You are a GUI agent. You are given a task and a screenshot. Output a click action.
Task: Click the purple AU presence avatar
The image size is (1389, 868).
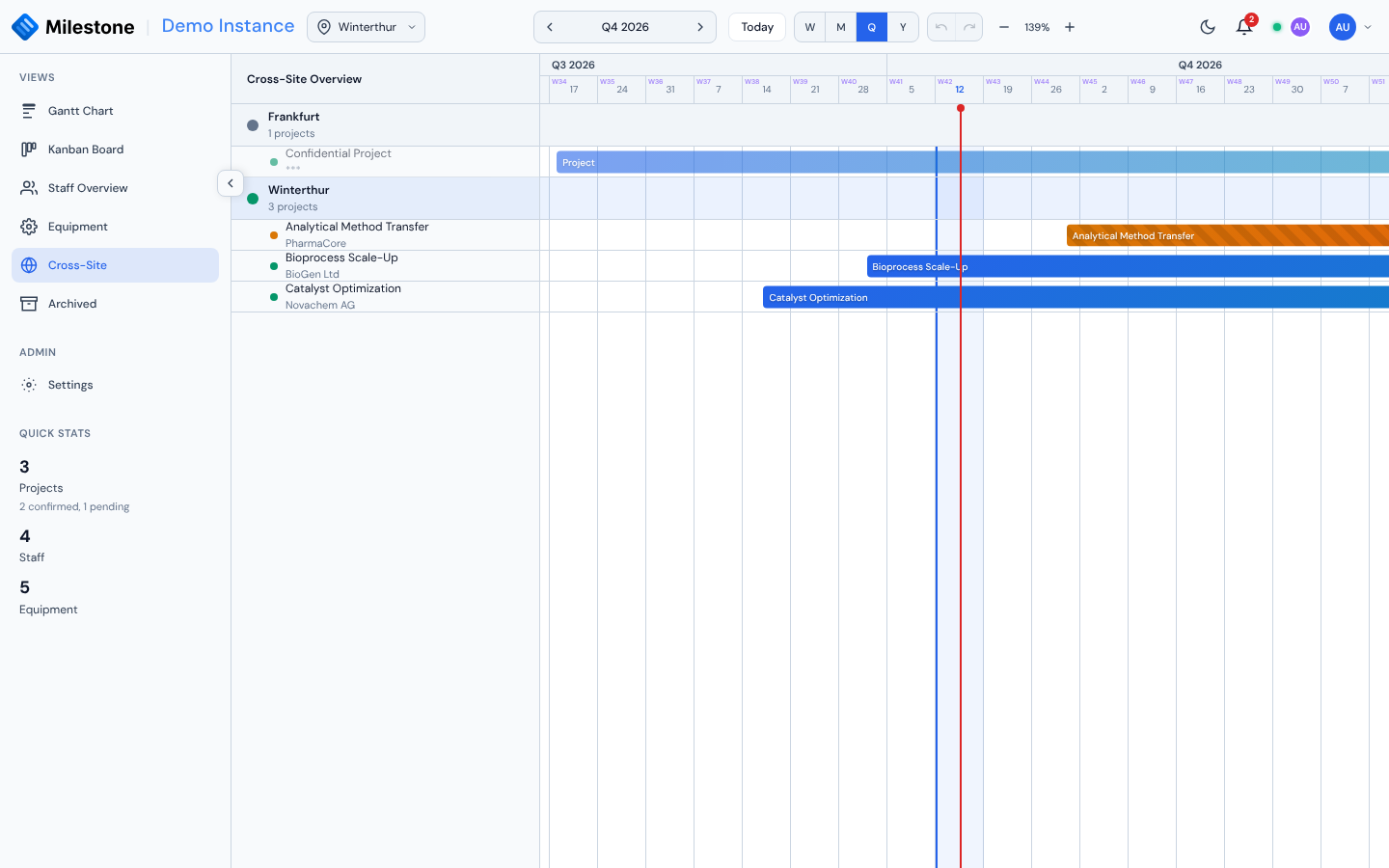point(1300,27)
